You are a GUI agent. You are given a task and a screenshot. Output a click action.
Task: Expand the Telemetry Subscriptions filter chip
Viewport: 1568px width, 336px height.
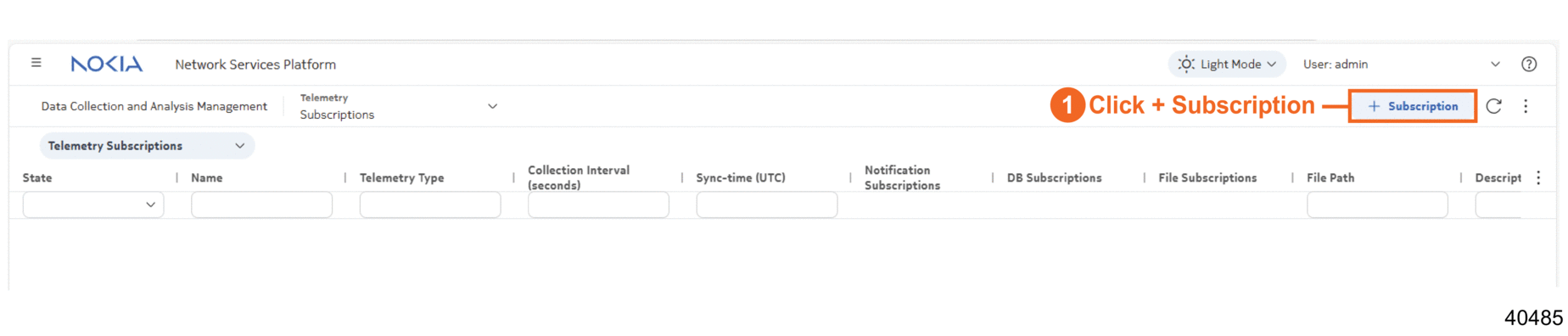(147, 146)
